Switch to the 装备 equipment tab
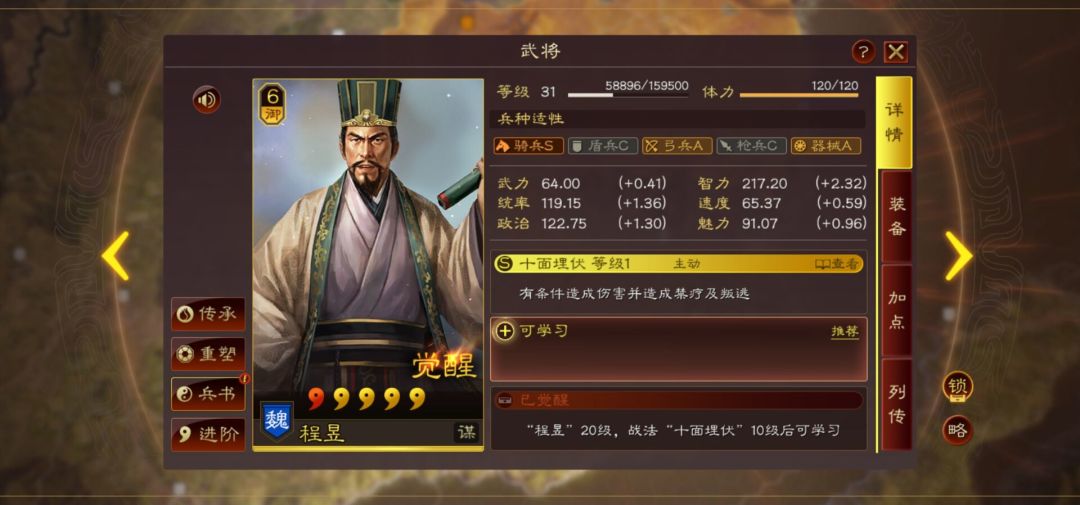 [x=896, y=216]
